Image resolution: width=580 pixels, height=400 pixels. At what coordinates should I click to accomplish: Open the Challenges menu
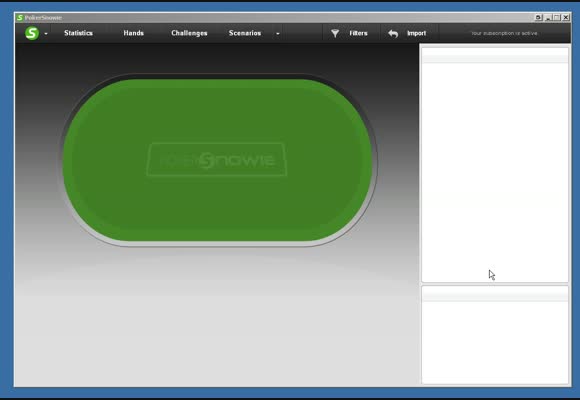189,33
